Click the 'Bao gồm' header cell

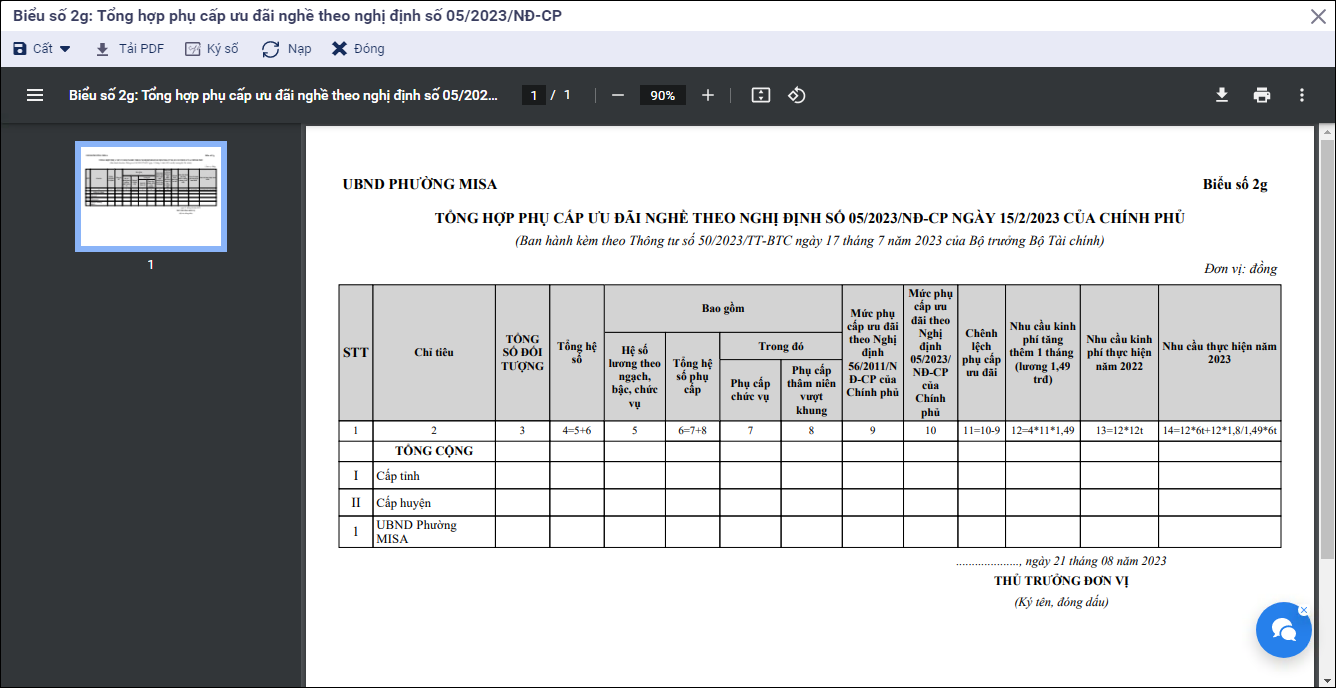pyautogui.click(x=723, y=308)
